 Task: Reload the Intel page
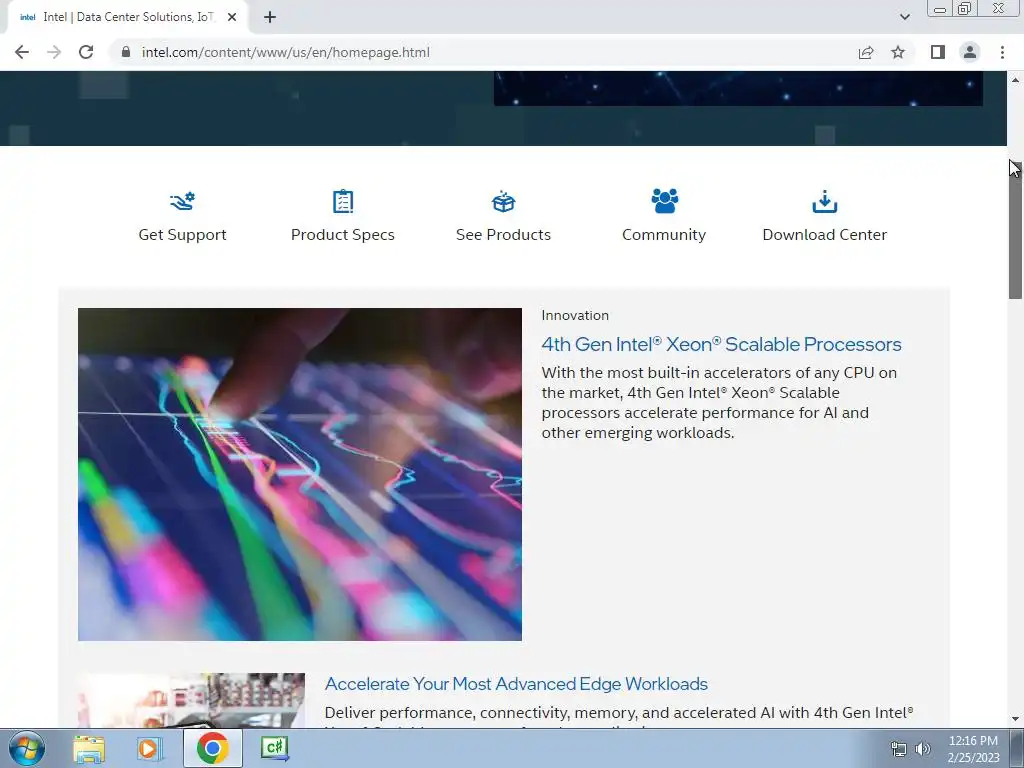pos(86,52)
